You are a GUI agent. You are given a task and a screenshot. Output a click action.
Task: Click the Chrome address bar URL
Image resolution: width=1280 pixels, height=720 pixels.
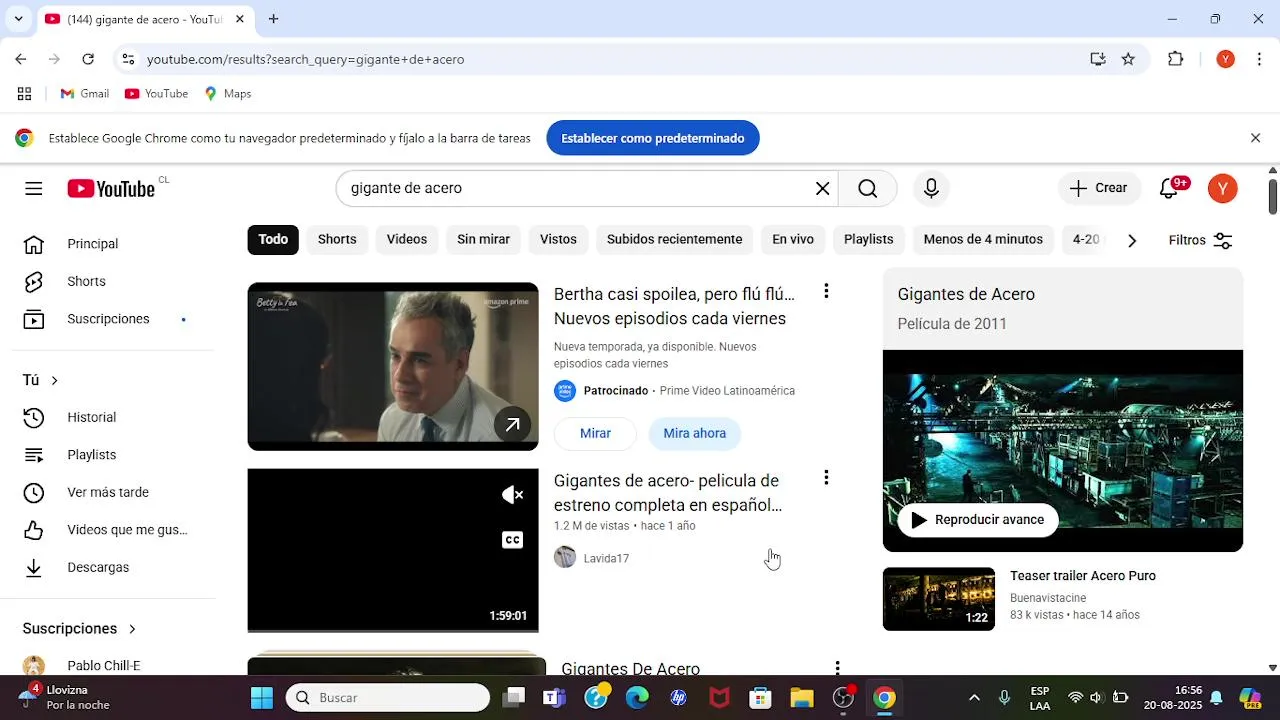[x=305, y=59]
